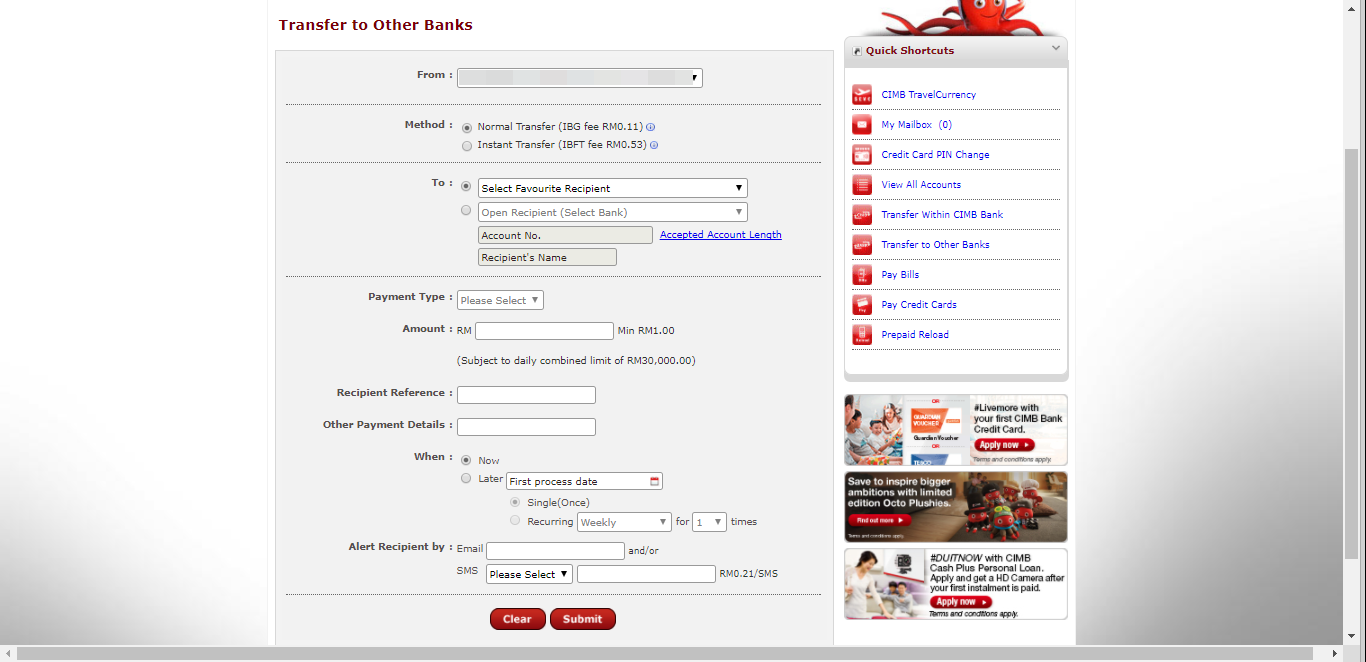Open the From account dropdown
The image size is (1366, 662).
click(580, 78)
